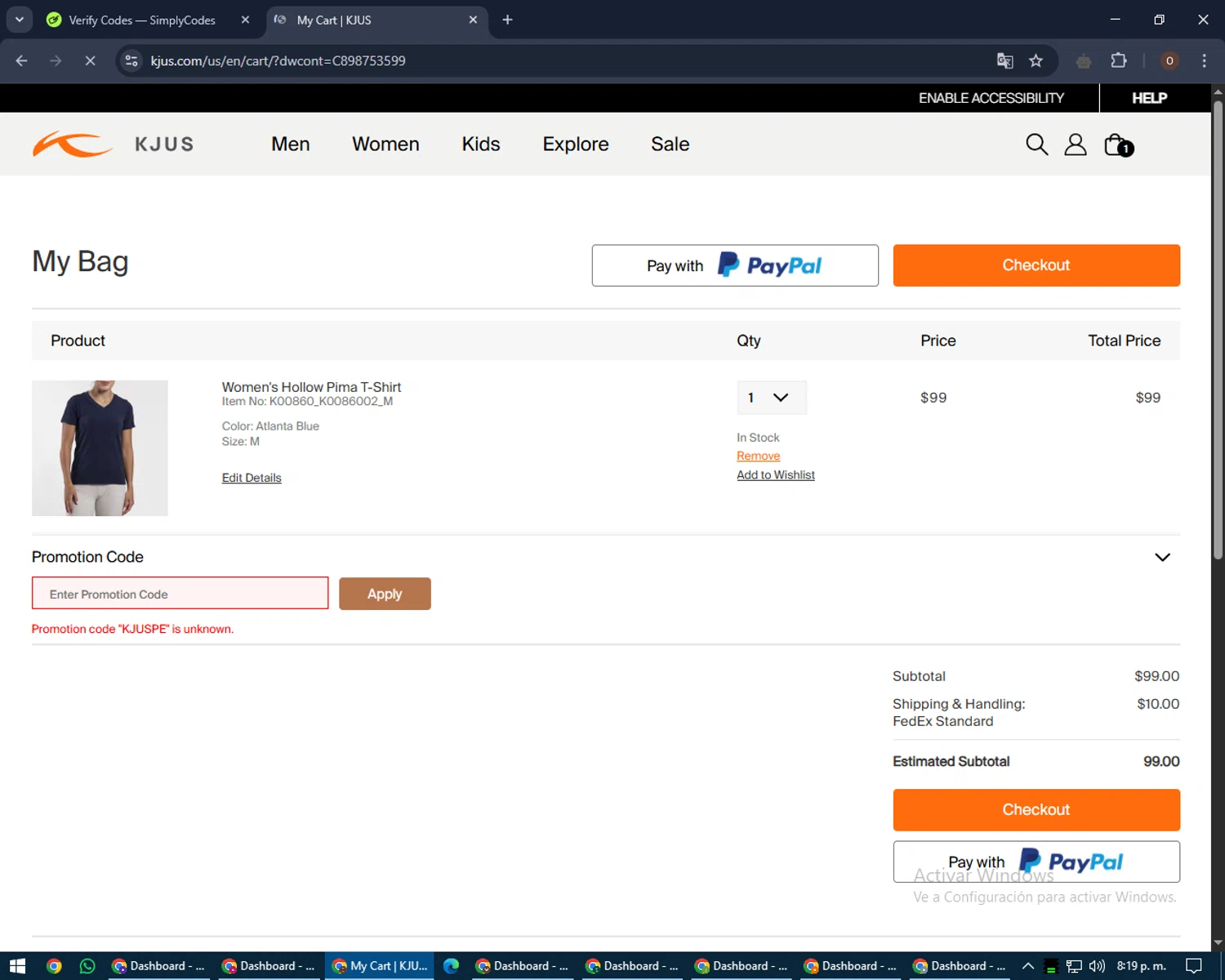The width and height of the screenshot is (1225, 980).
Task: Click the Subtotal $99.00 amount
Action: point(1156,676)
